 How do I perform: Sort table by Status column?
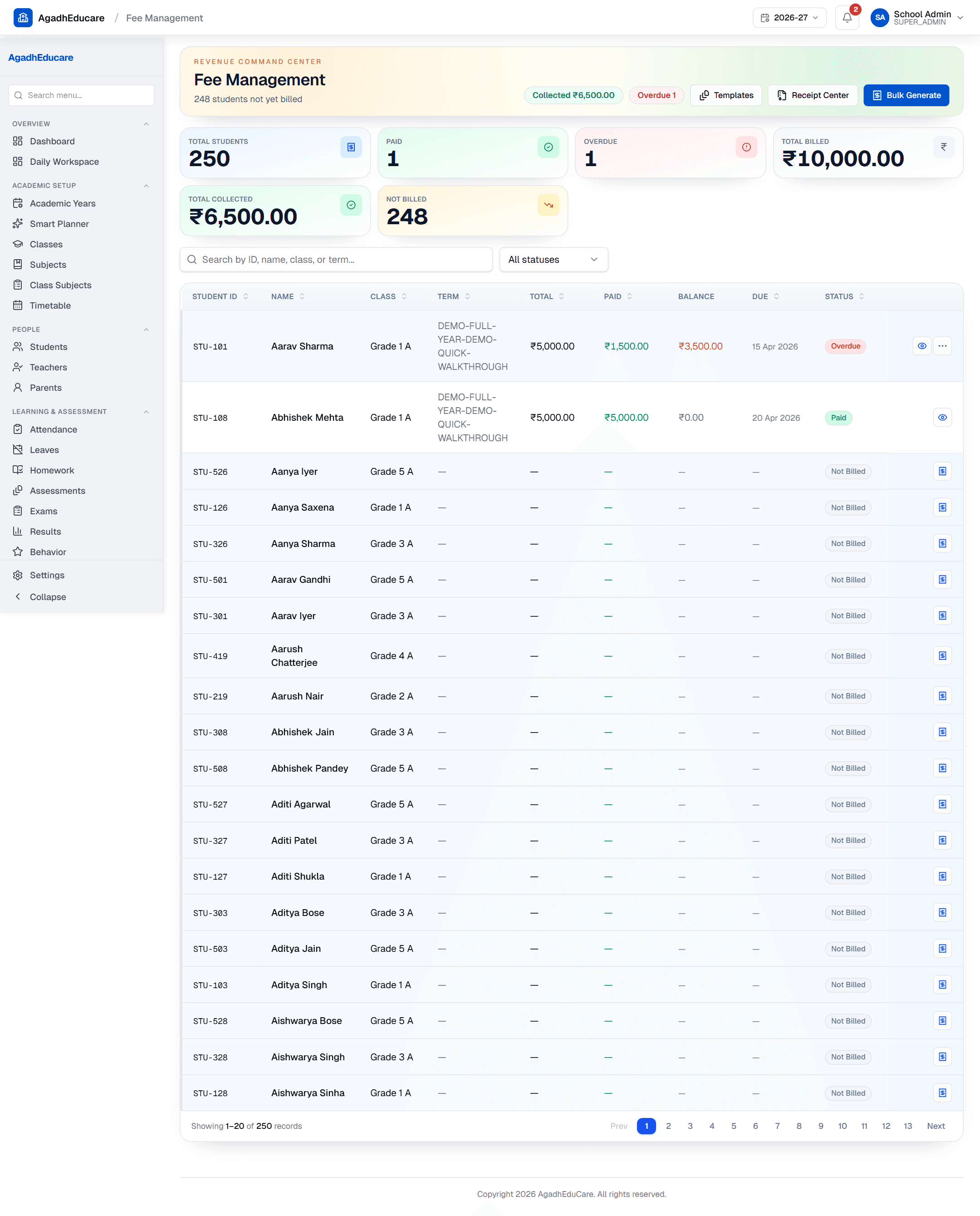click(x=844, y=296)
